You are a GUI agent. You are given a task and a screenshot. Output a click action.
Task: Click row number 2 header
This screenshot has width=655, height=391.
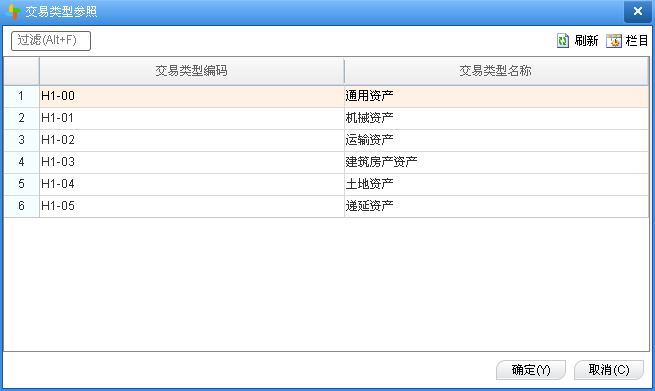coord(21,118)
